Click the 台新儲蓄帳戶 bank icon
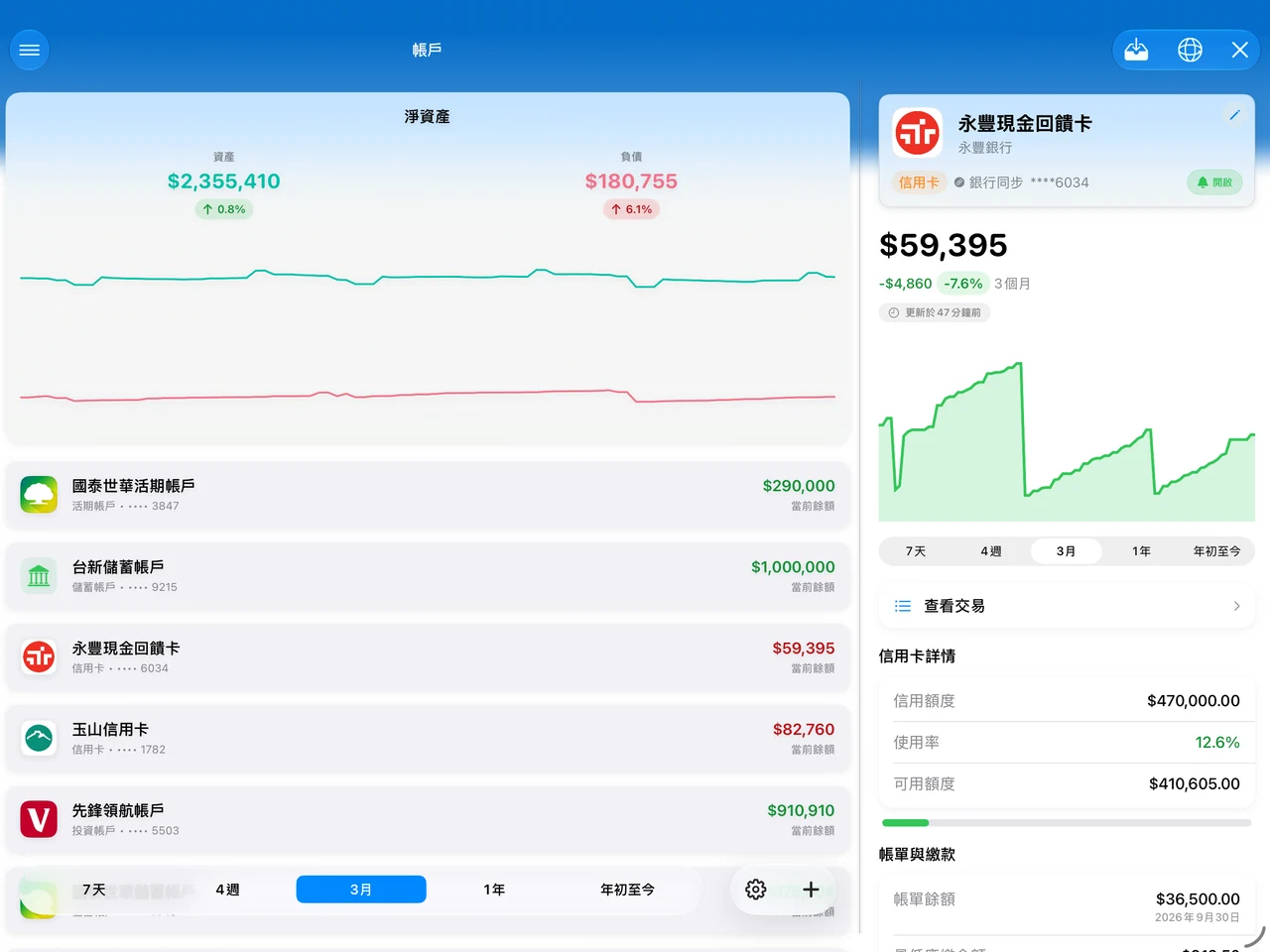The width and height of the screenshot is (1270, 952). point(39,575)
